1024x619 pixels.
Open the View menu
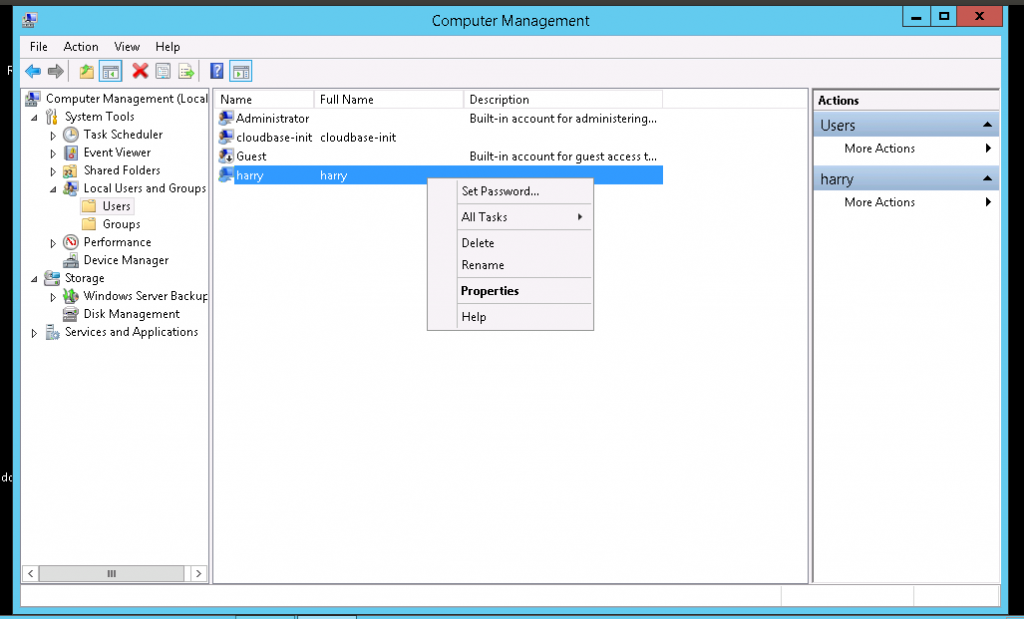(x=127, y=47)
